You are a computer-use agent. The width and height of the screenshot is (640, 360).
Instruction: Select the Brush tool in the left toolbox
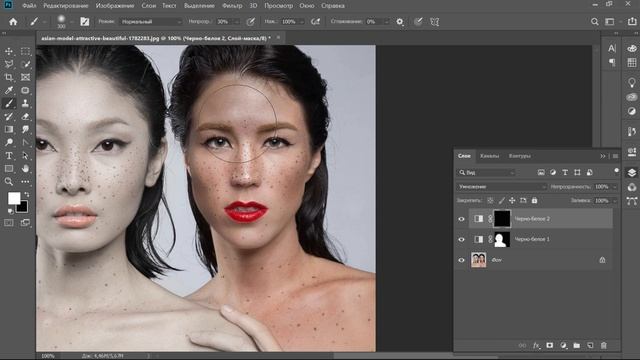pyautogui.click(x=9, y=103)
